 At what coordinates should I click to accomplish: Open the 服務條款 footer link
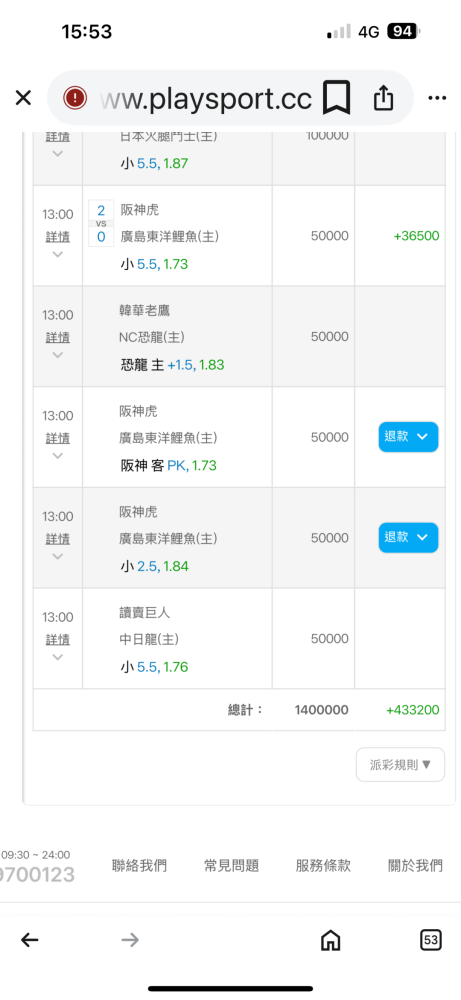[x=323, y=865]
